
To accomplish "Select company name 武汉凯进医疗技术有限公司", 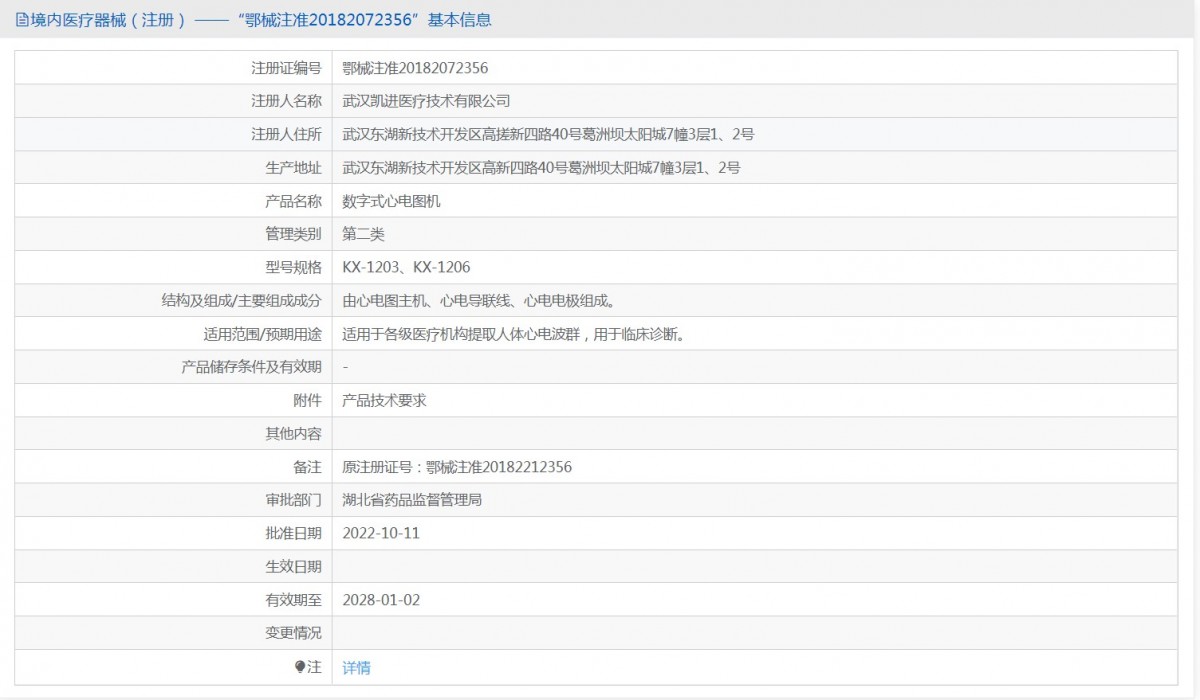I will click(426, 101).
